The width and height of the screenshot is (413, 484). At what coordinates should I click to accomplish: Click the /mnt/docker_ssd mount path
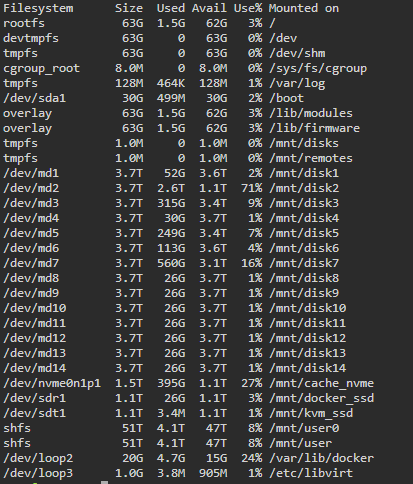(321, 398)
